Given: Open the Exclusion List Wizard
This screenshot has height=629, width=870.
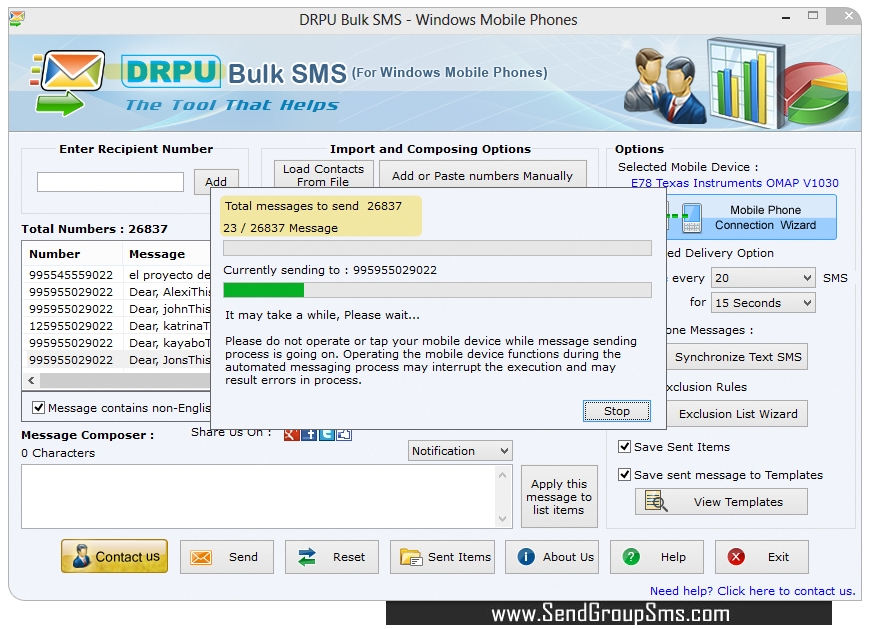Looking at the screenshot, I should [x=737, y=414].
